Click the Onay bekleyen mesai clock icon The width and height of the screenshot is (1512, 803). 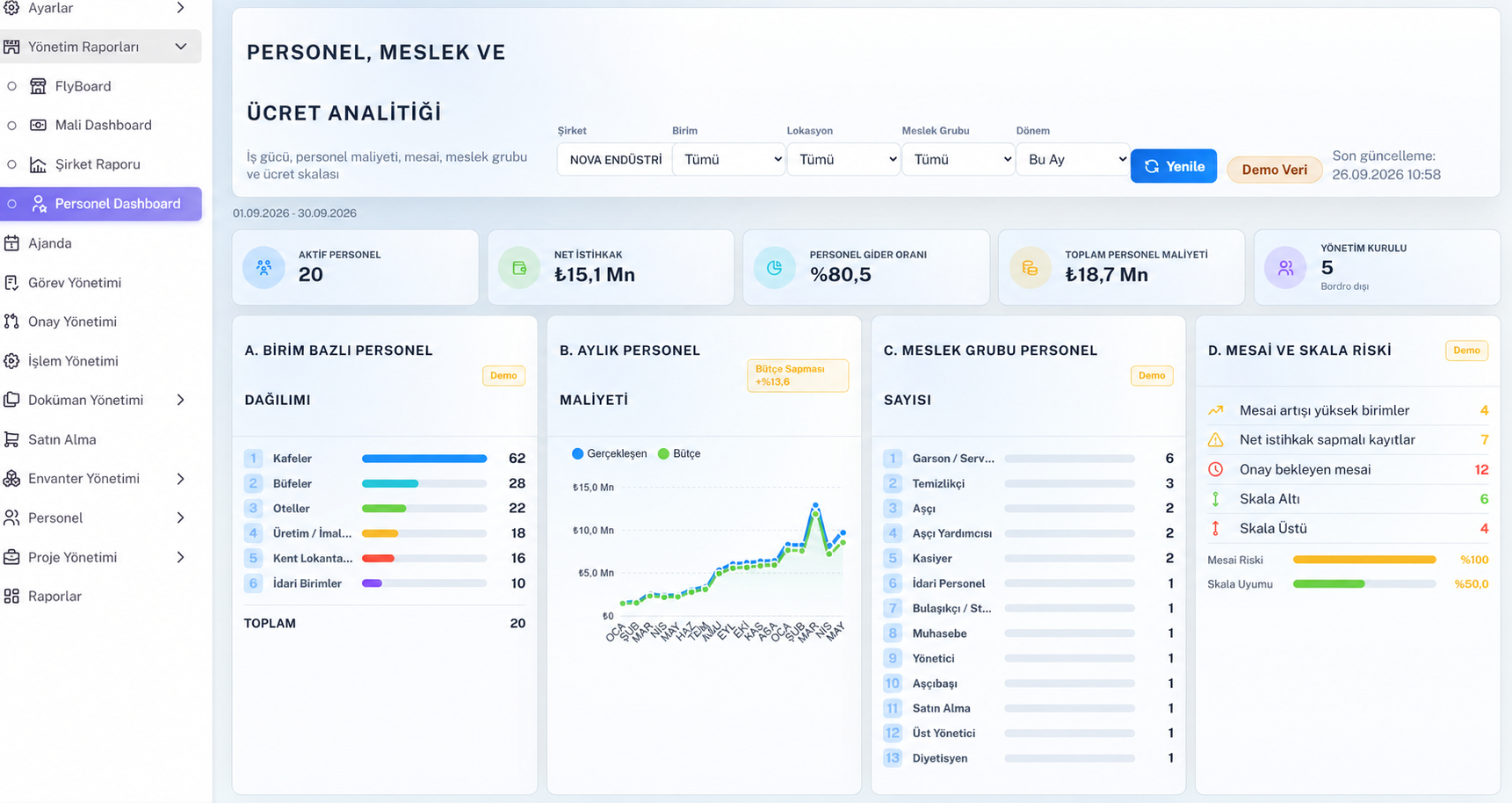[x=1216, y=469]
